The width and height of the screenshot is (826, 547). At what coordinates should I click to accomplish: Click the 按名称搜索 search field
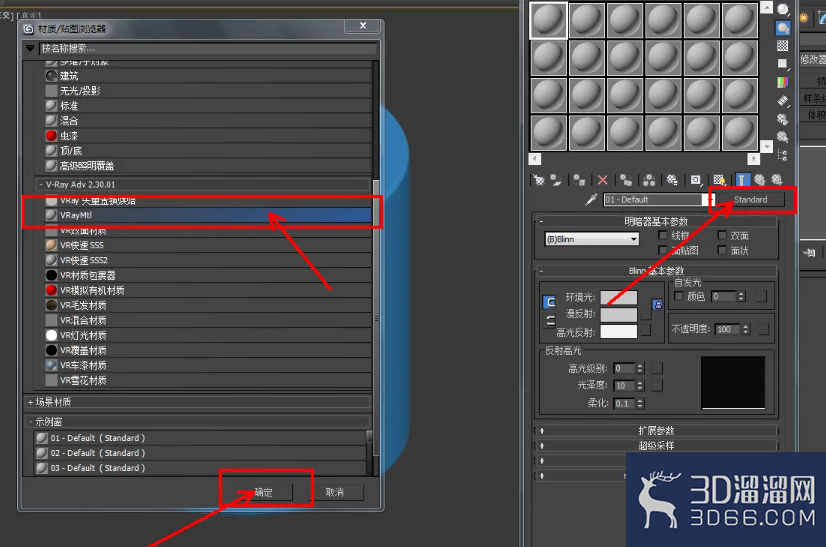[x=208, y=48]
